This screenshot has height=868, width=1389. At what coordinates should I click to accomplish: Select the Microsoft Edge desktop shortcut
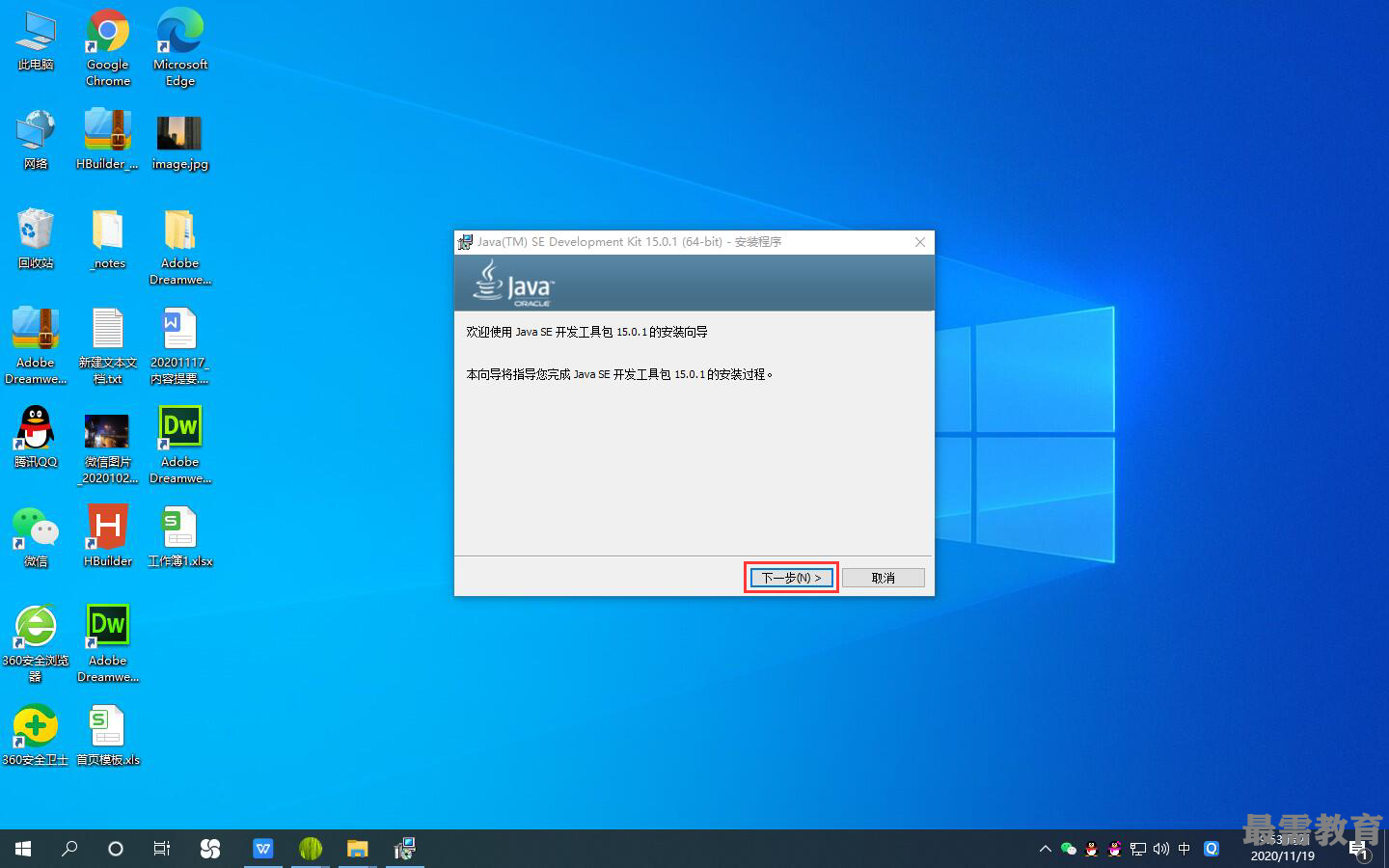pos(180,48)
